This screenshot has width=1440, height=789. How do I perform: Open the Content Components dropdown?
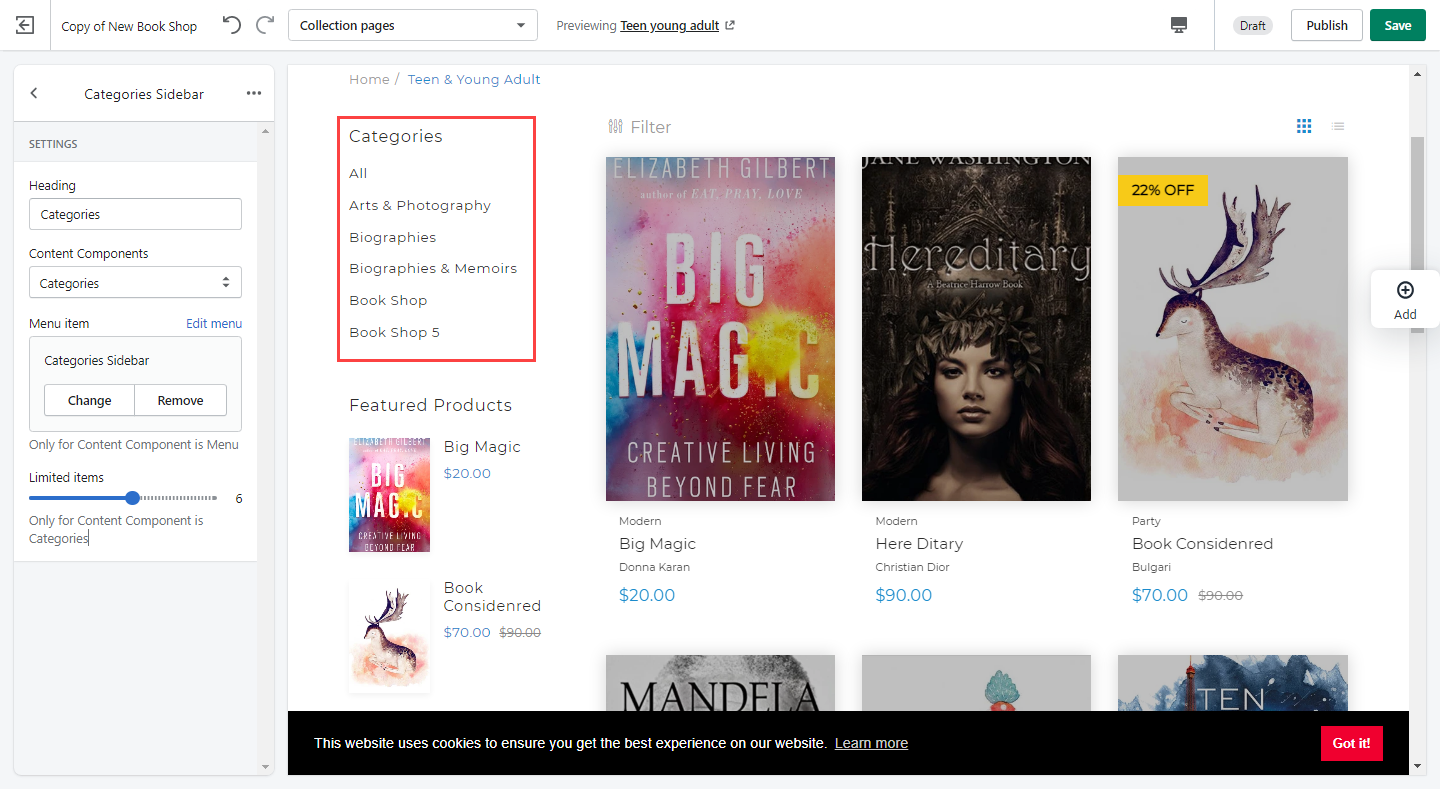(x=135, y=283)
